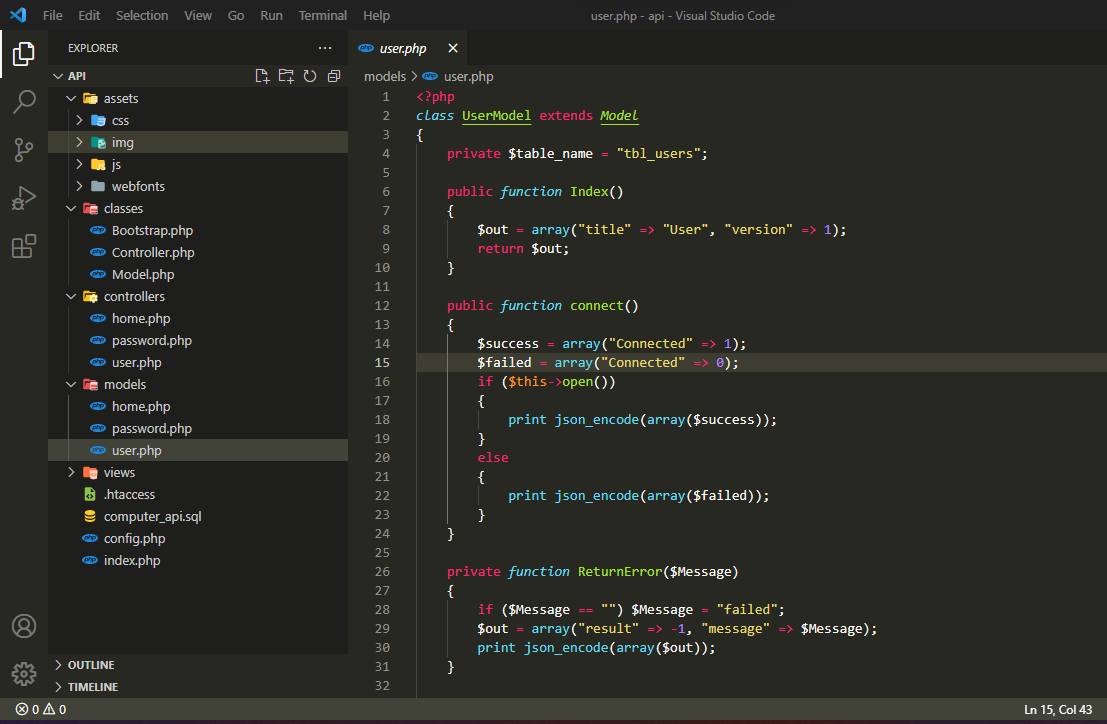Expand the css folder
Viewport: 1107px width, 724px height.
[x=120, y=120]
